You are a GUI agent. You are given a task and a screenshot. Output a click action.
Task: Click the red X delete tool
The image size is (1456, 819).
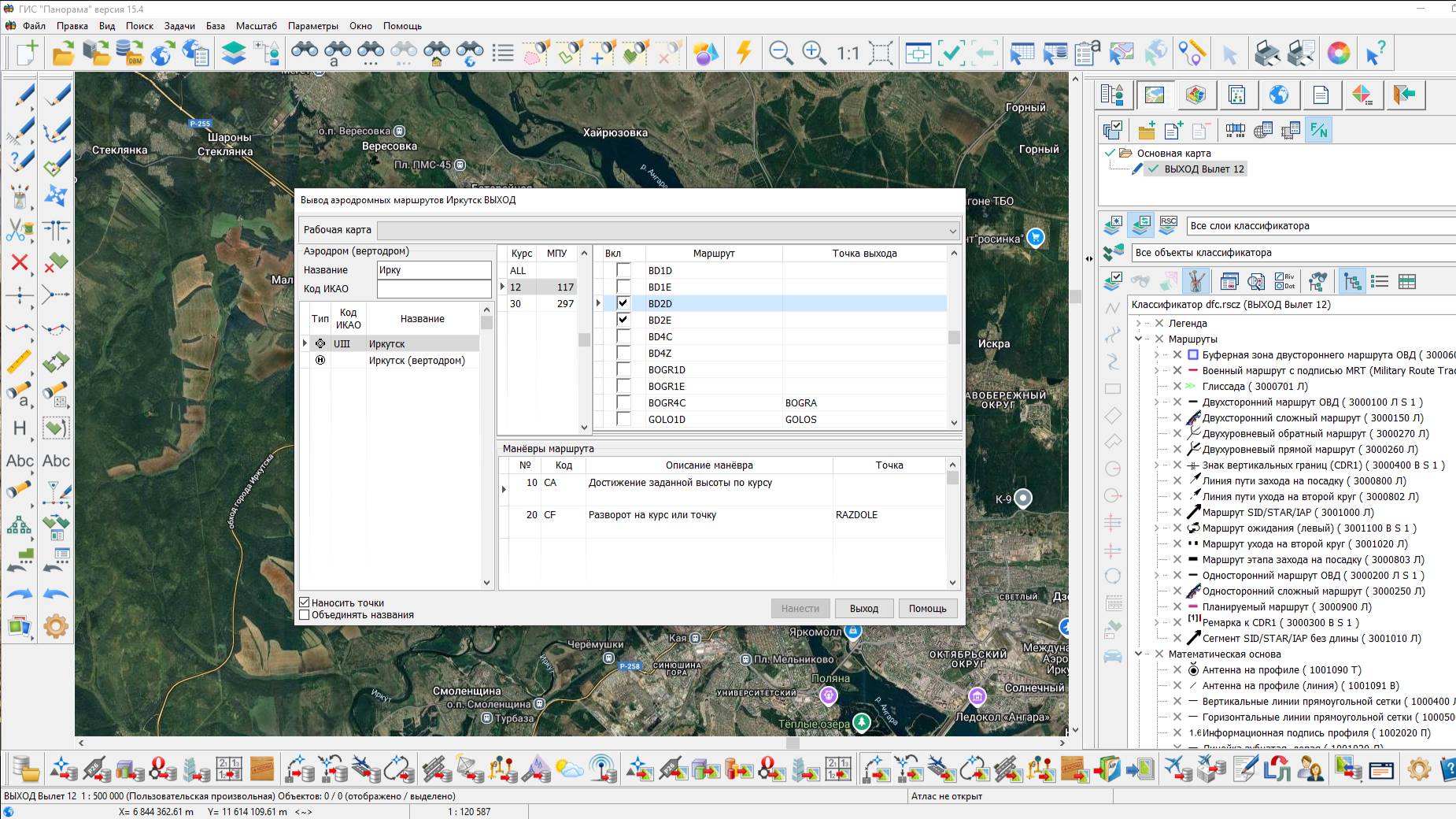[19, 263]
